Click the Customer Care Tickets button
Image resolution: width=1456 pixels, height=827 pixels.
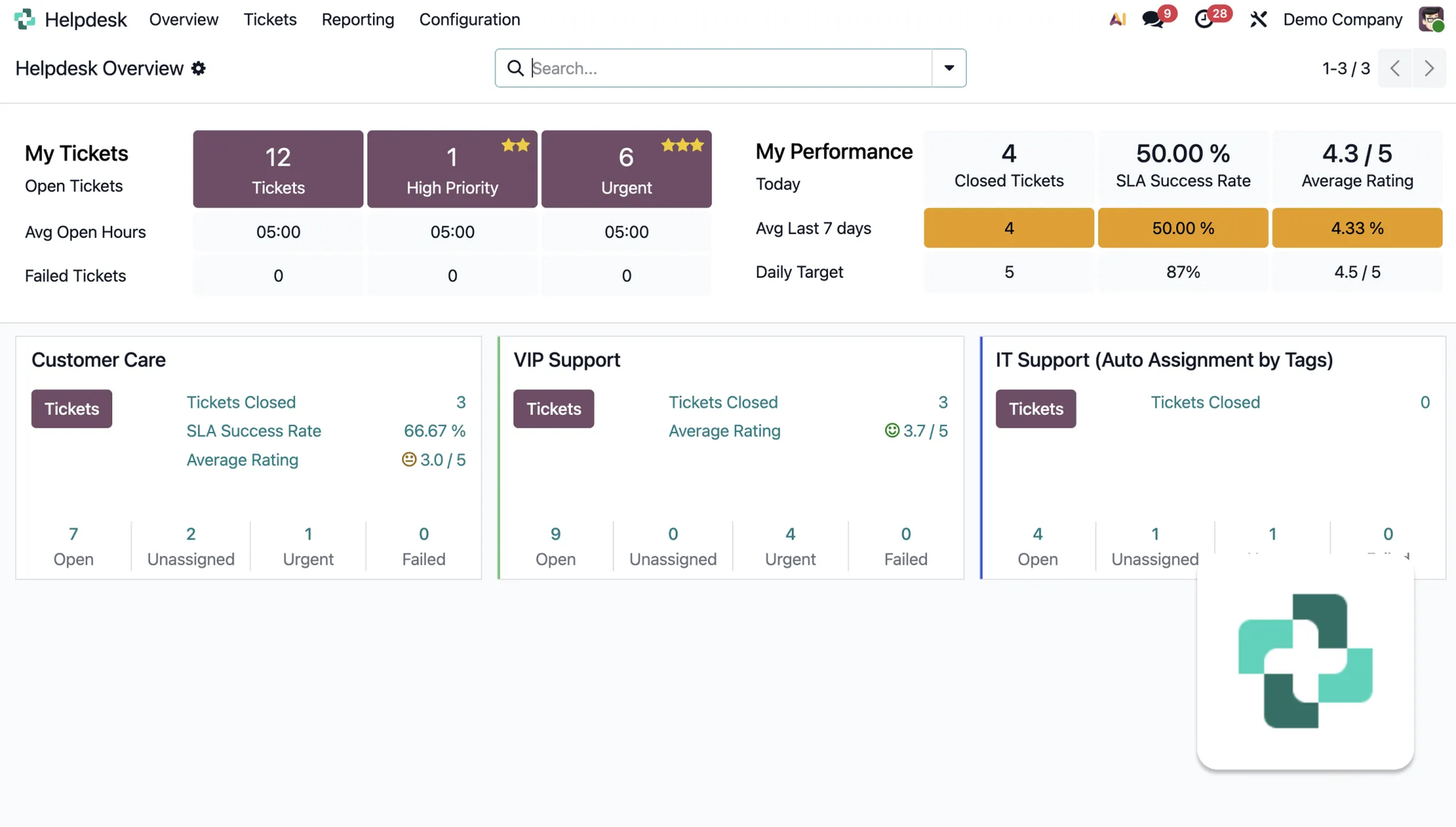[x=72, y=409]
